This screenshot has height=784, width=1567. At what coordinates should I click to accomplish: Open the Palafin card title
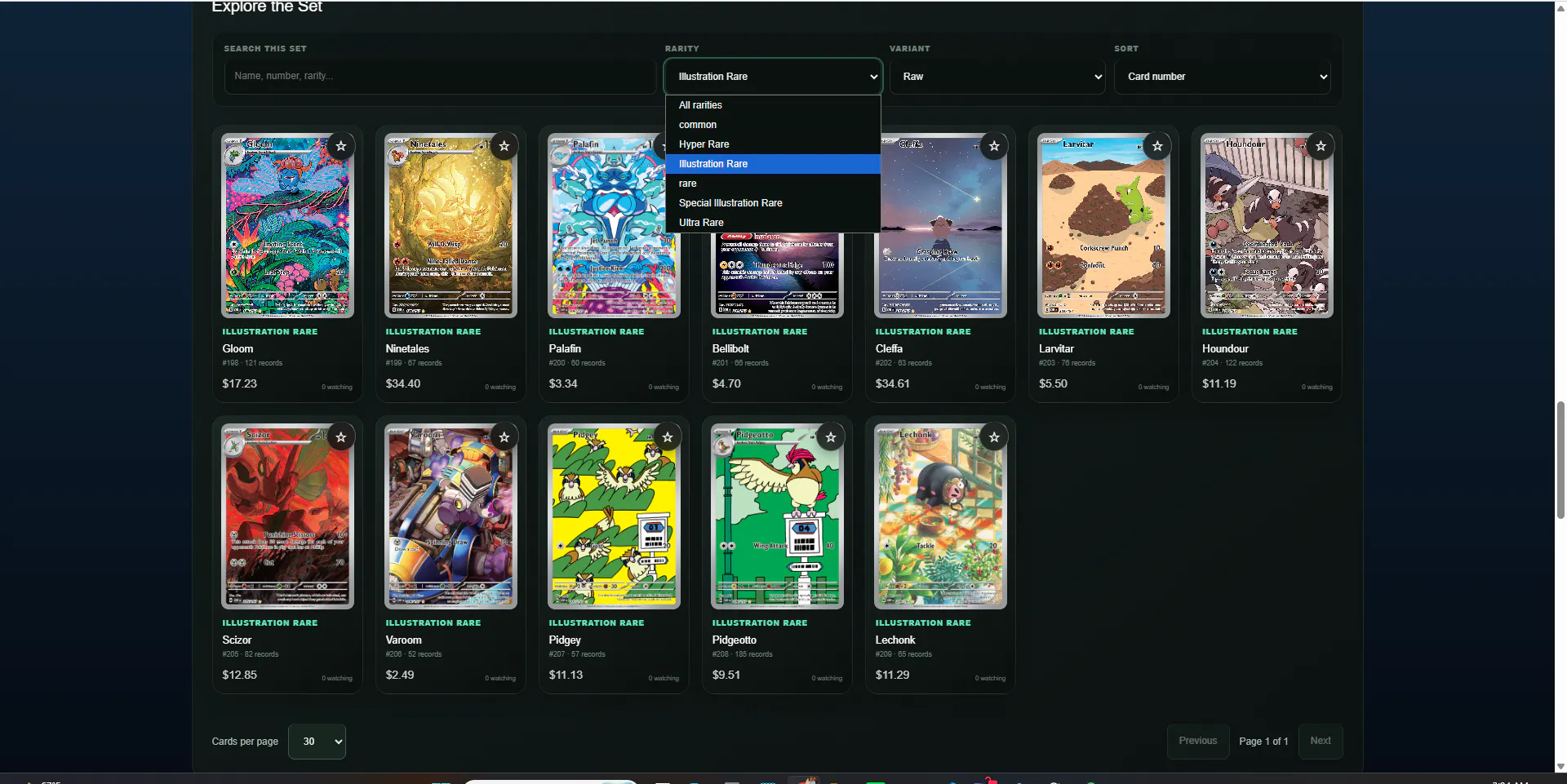click(x=565, y=349)
